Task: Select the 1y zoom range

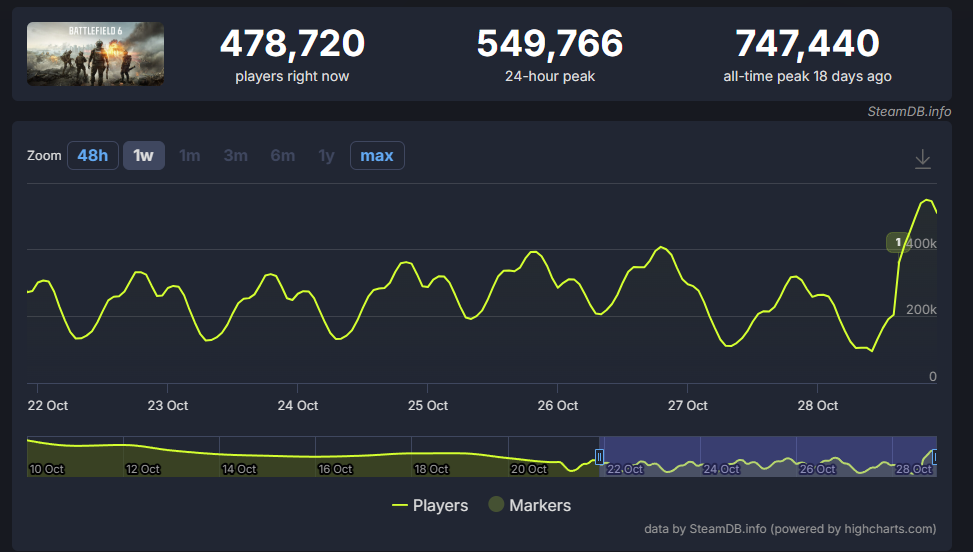Action: pyautogui.click(x=326, y=156)
